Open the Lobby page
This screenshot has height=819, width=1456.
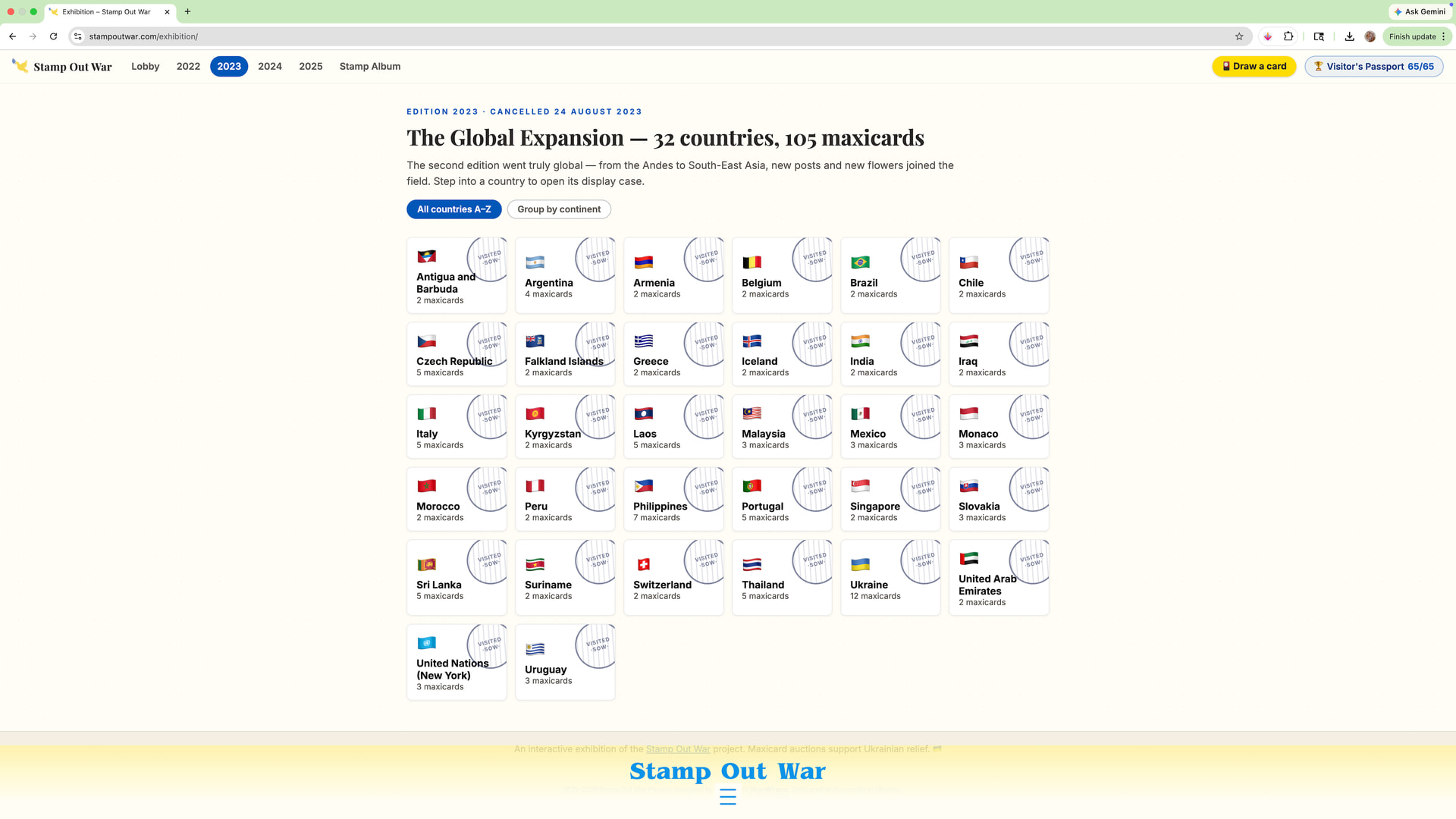(145, 67)
